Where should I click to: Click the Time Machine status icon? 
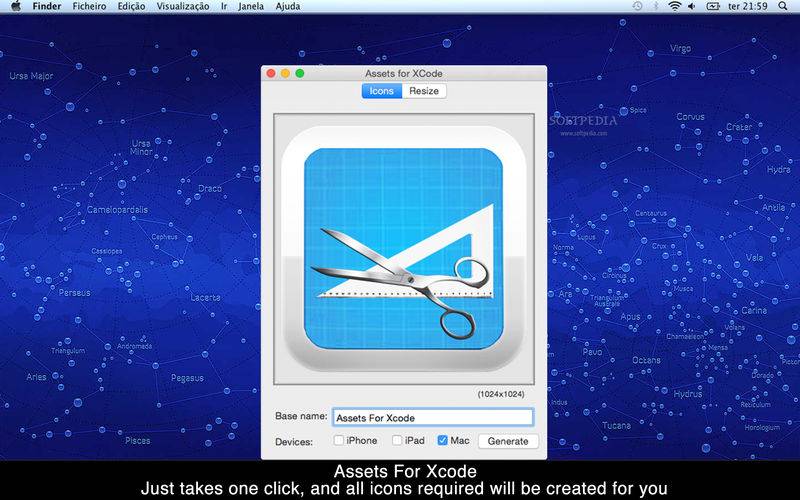point(637,6)
